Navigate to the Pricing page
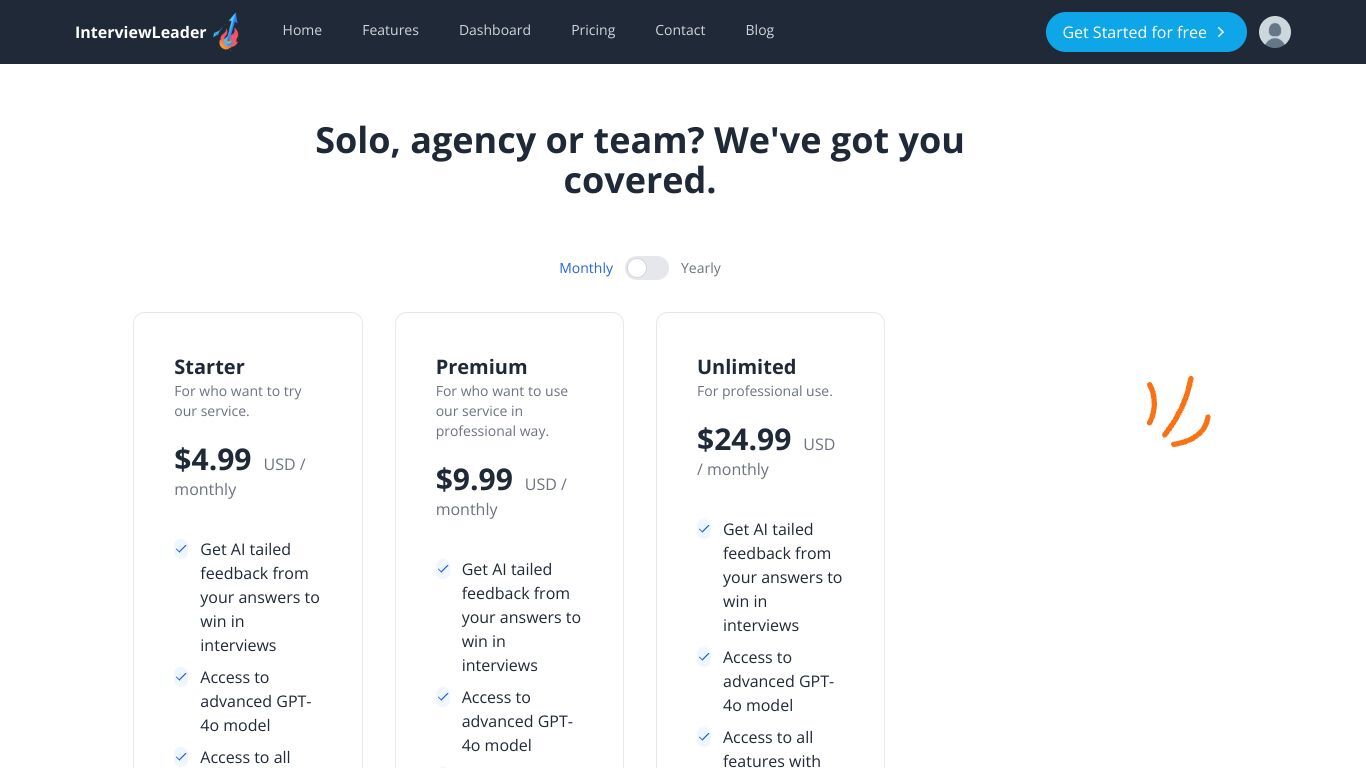1366x768 pixels. point(593,30)
